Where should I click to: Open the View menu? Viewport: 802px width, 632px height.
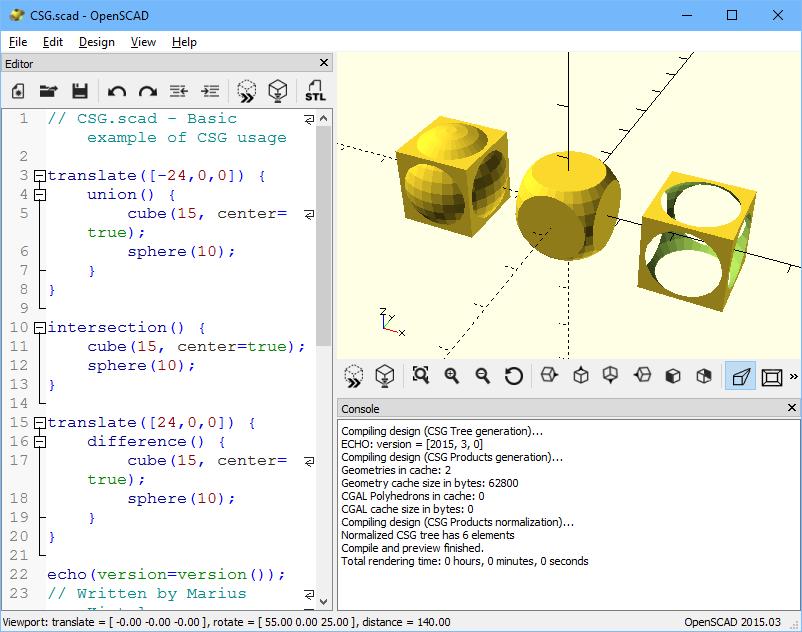click(x=143, y=42)
